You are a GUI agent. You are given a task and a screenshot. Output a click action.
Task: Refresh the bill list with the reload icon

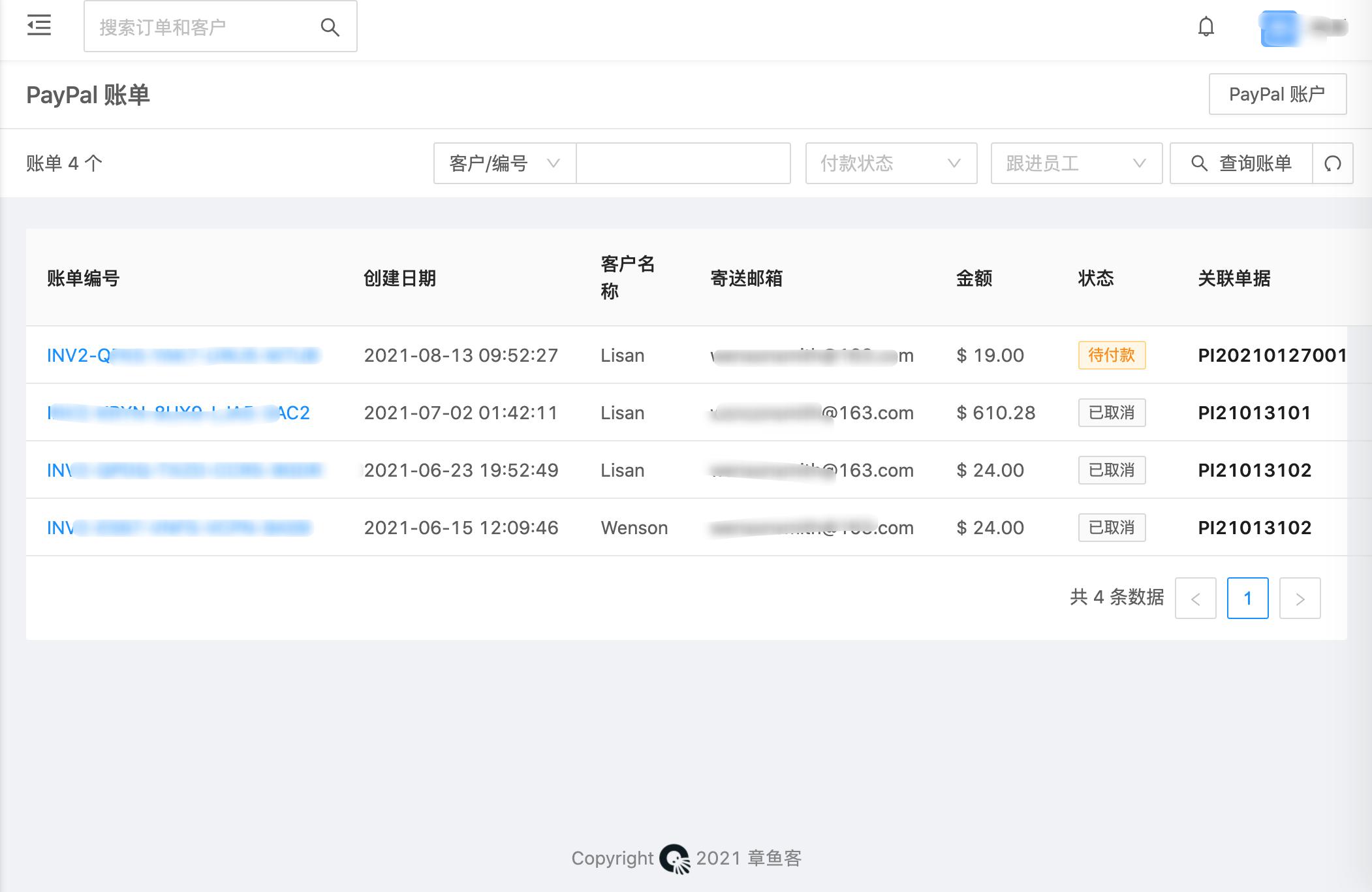point(1333,163)
